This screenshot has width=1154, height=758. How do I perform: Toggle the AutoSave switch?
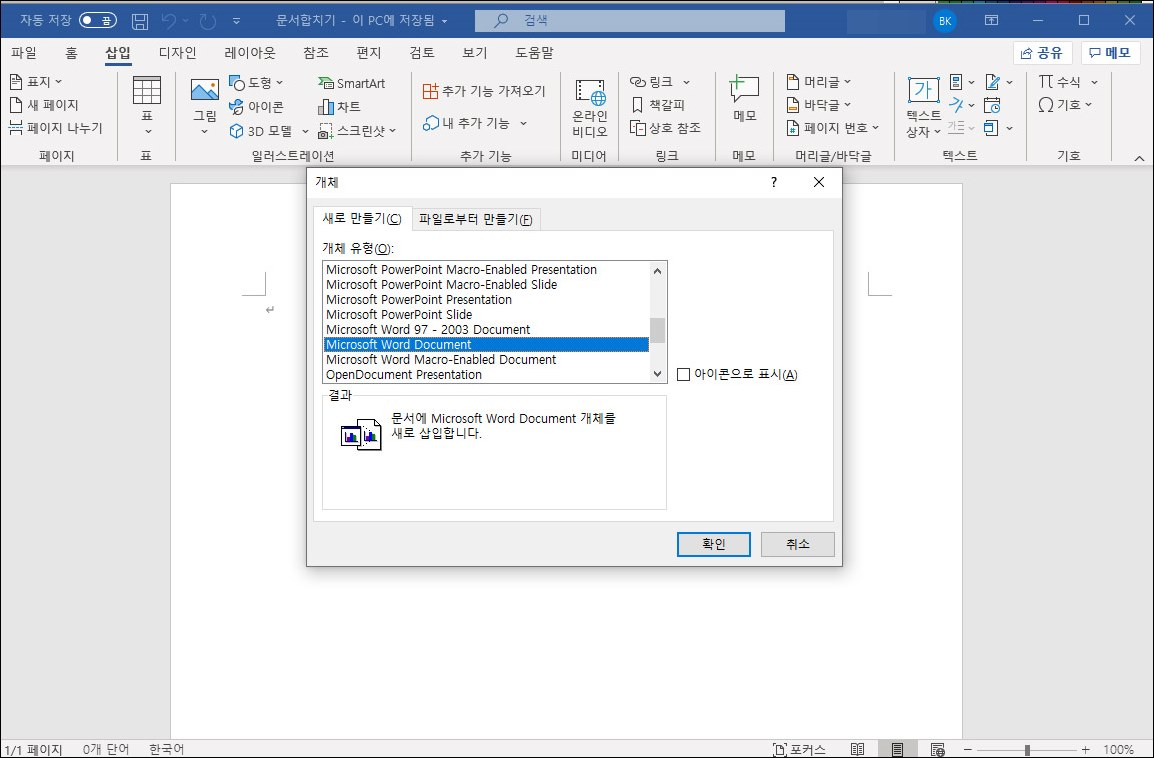point(98,21)
